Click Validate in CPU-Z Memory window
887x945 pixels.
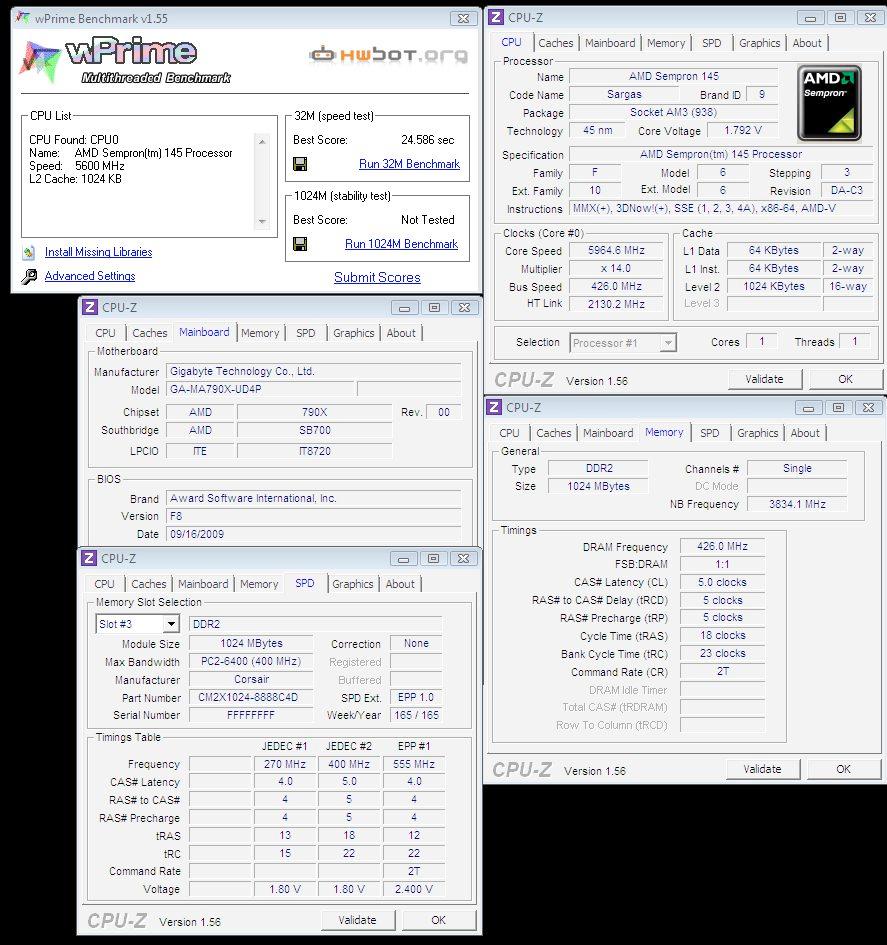pos(762,769)
